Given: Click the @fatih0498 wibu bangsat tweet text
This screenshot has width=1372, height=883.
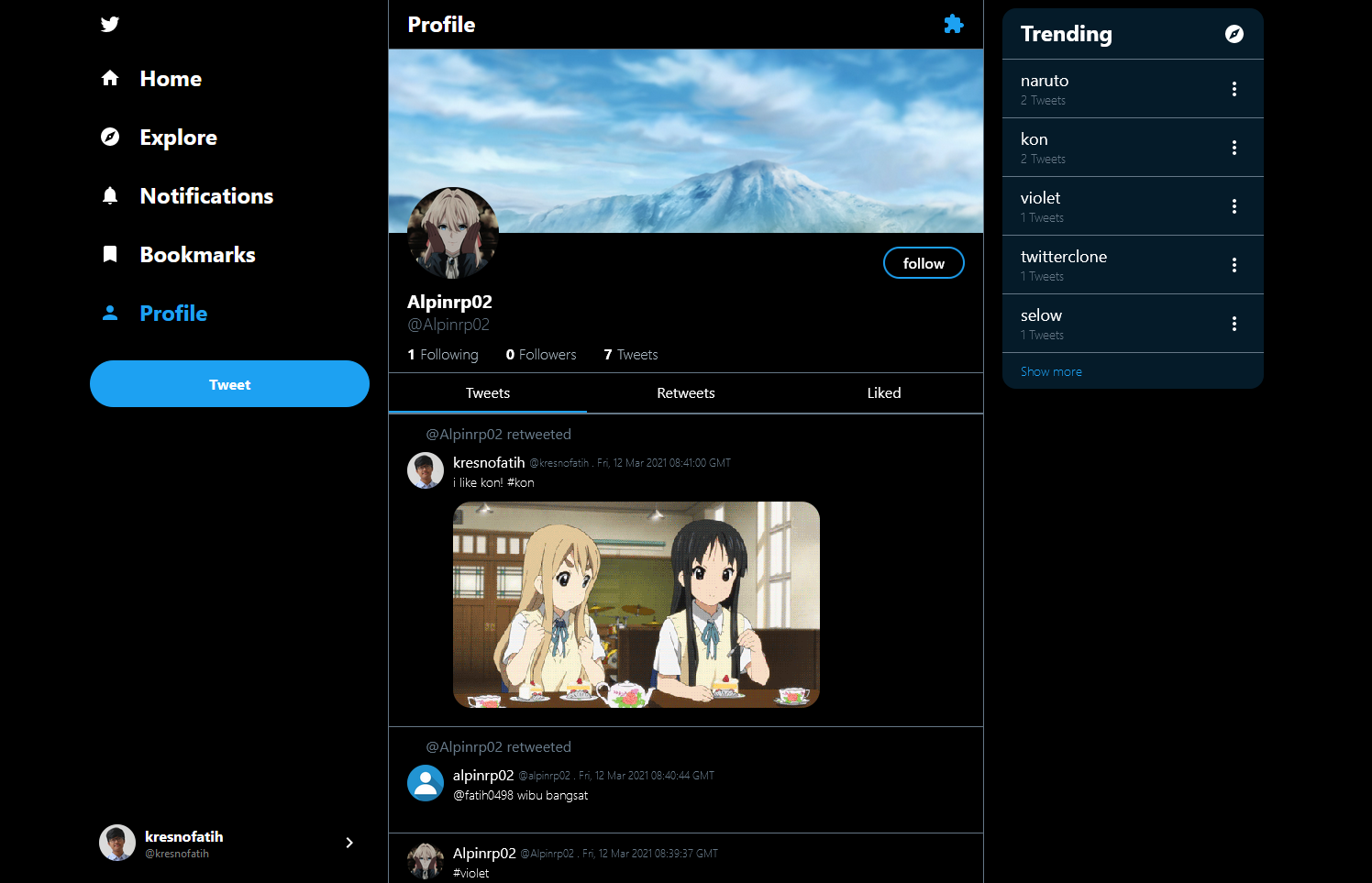Looking at the screenshot, I should 520,796.
